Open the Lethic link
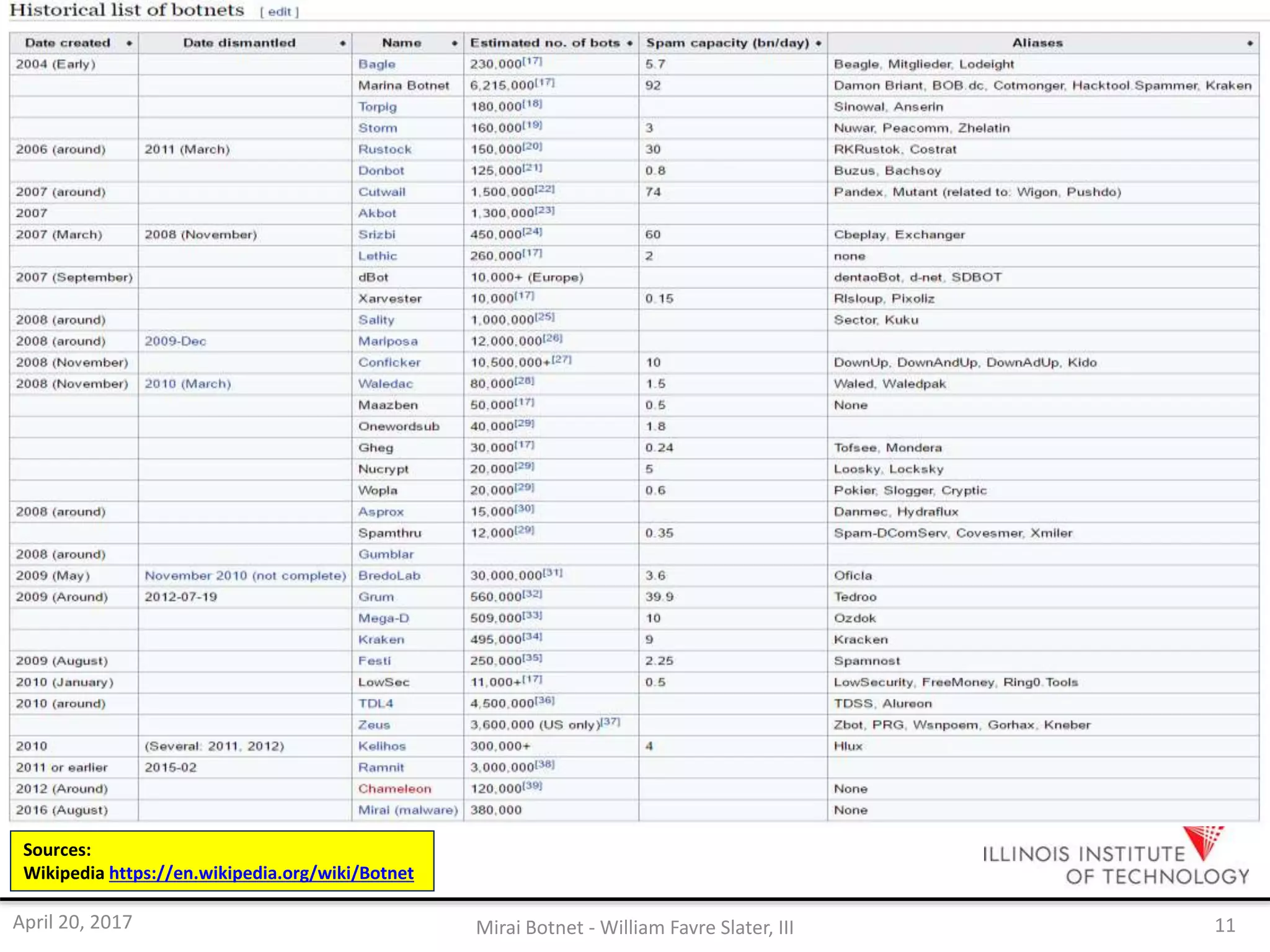The width and height of the screenshot is (1270, 952). pos(377,256)
